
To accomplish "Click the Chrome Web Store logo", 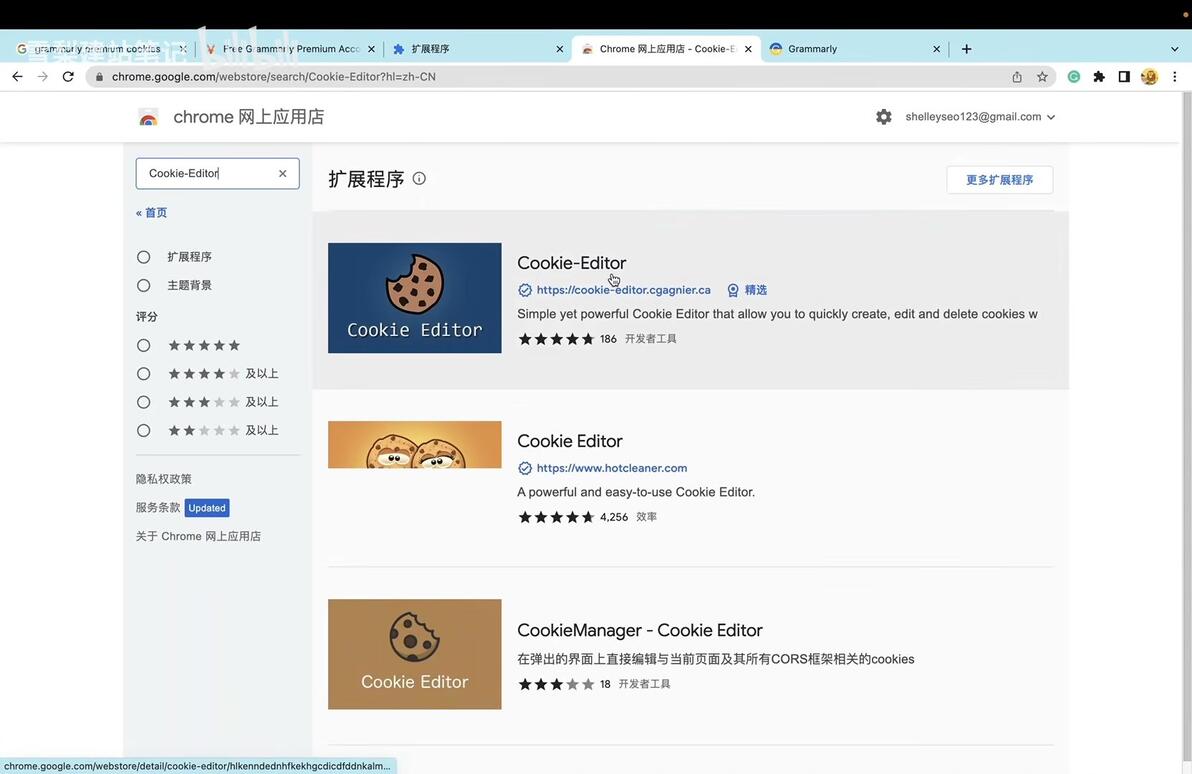I will 148,117.
